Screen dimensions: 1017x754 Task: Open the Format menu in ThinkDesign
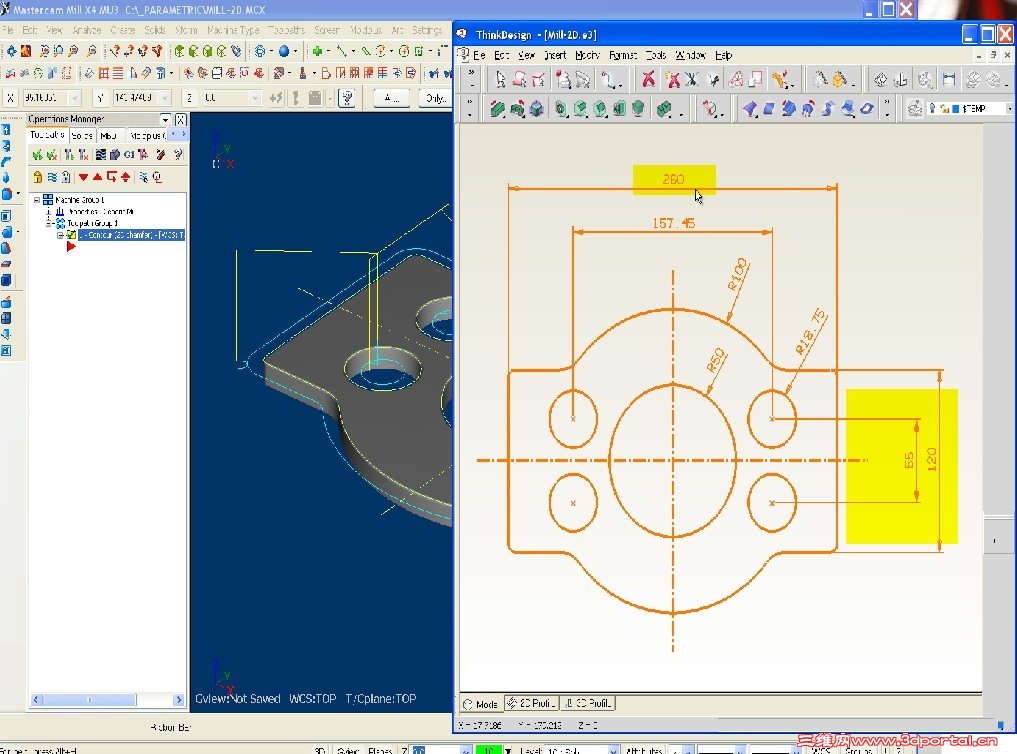tap(623, 55)
